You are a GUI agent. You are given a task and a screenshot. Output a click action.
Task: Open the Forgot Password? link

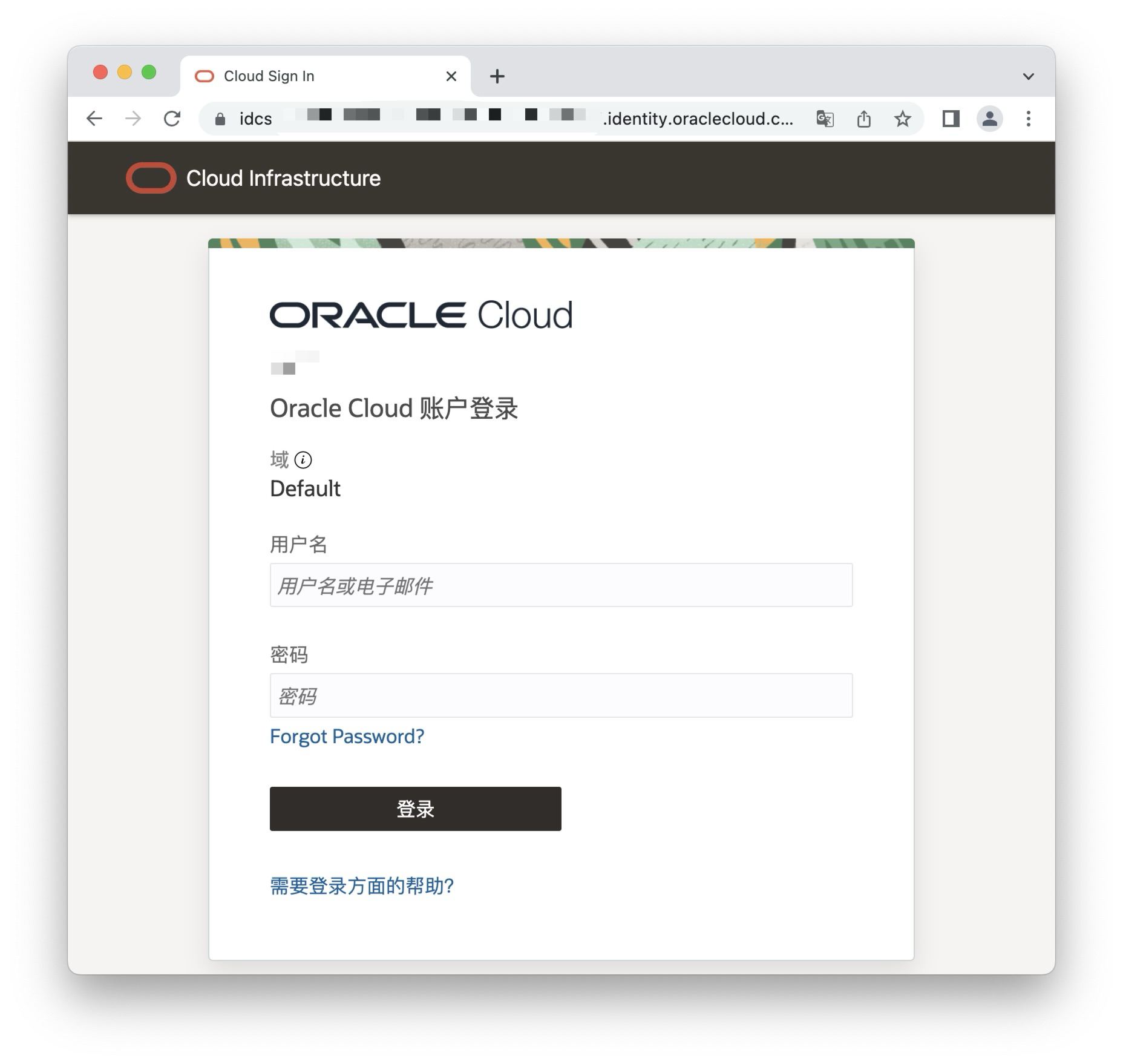[347, 737]
